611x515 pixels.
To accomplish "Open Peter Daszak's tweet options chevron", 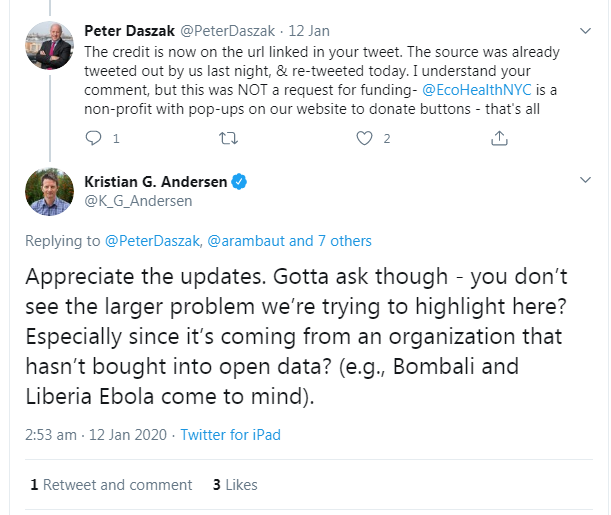I will click(585, 32).
